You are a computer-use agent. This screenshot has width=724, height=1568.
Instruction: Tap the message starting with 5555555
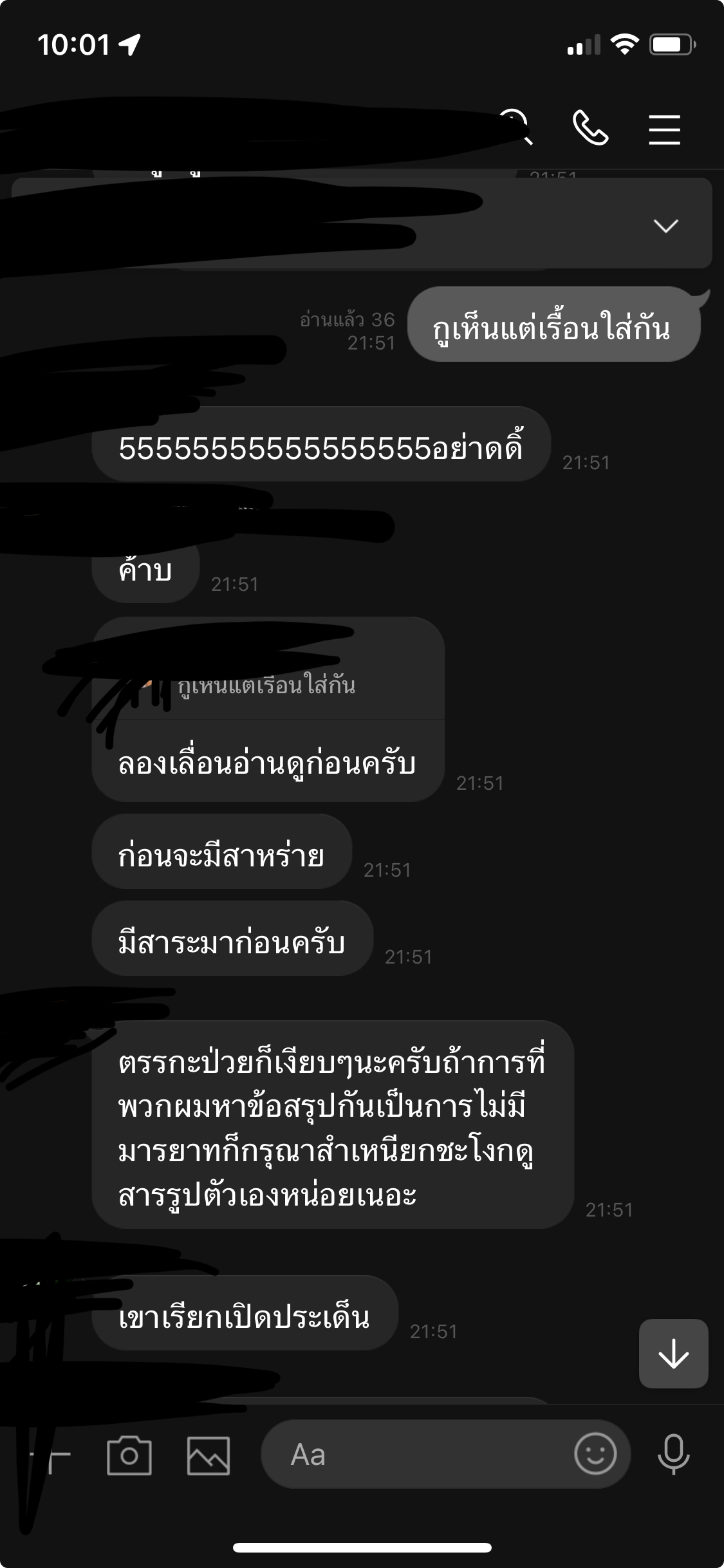[x=321, y=444]
